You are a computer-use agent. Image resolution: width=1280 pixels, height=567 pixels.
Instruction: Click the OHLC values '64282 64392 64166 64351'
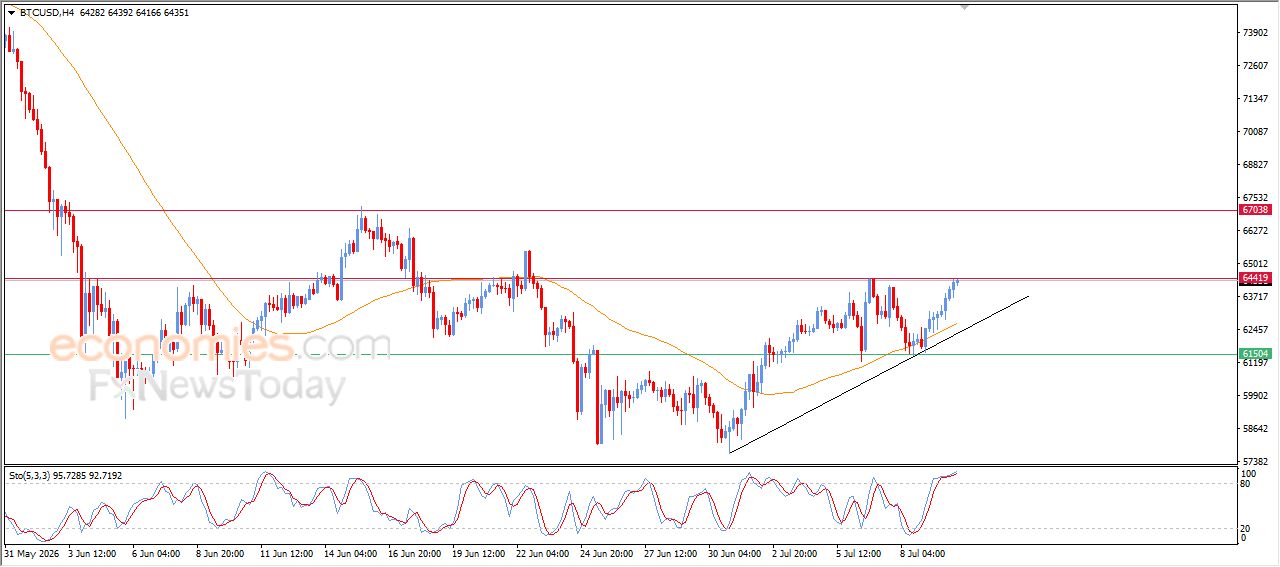pyautogui.click(x=133, y=13)
